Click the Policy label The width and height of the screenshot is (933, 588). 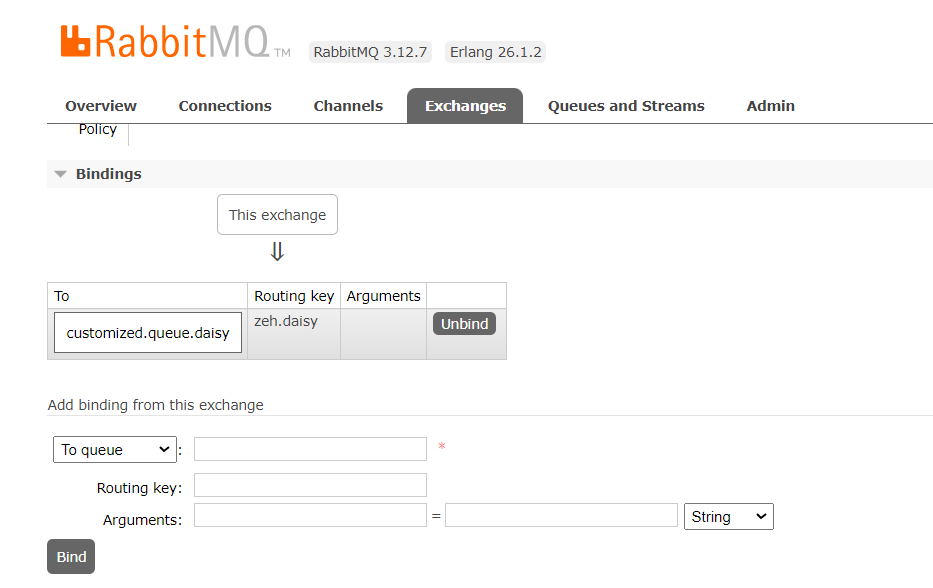click(x=98, y=130)
